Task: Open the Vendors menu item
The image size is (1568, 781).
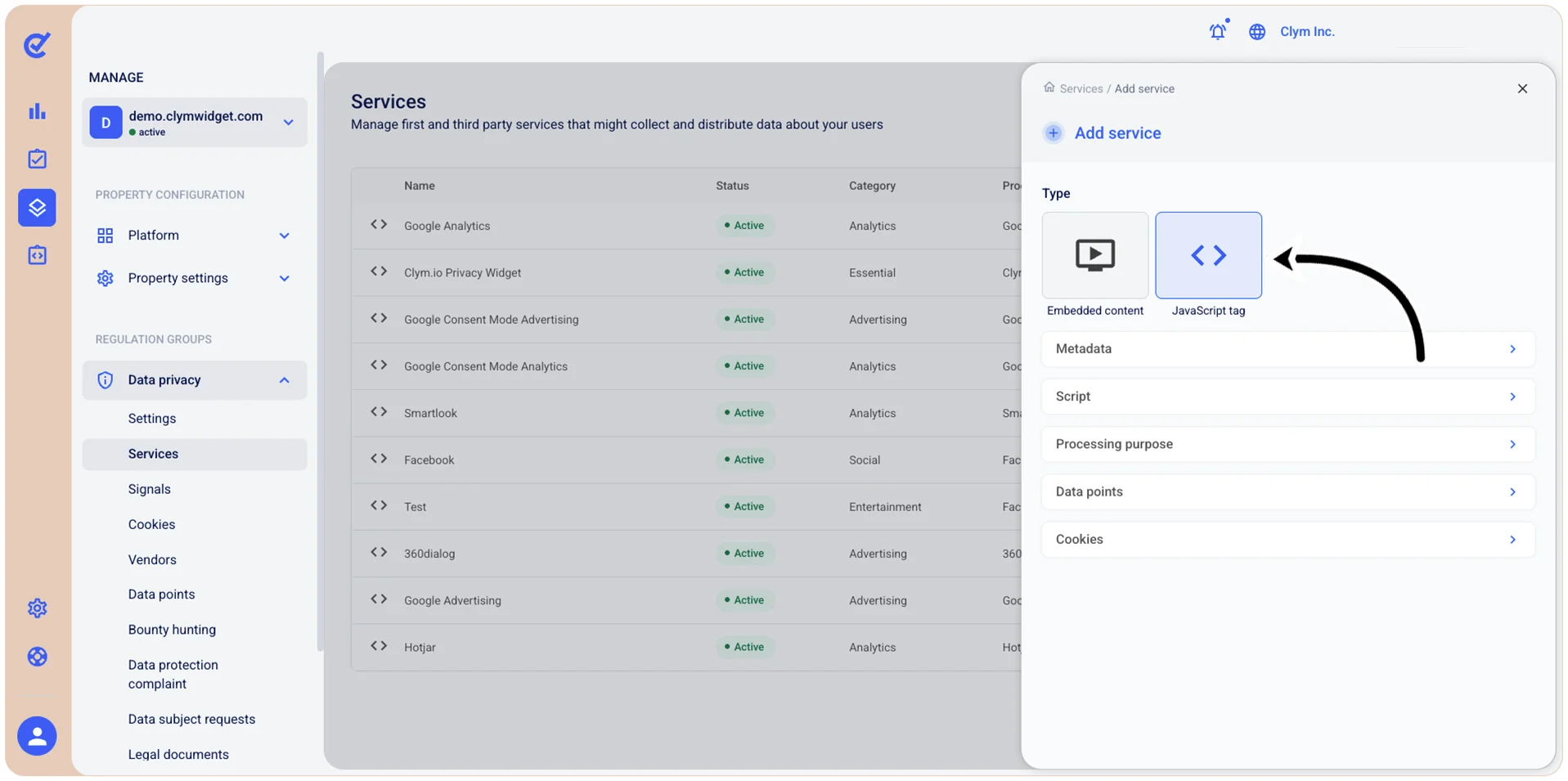Action: (152, 559)
